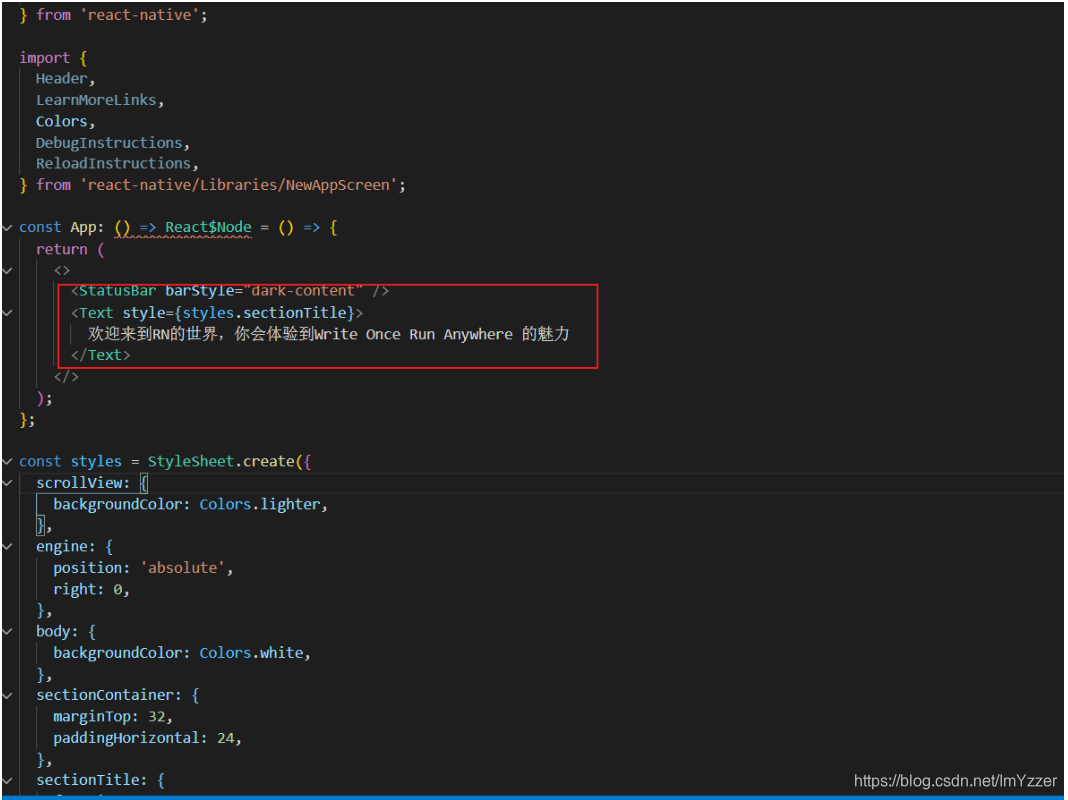Click the 'react-native/Libraries/NewAppScreen' module string
Viewport: 1068px width, 800px height.
(239, 185)
